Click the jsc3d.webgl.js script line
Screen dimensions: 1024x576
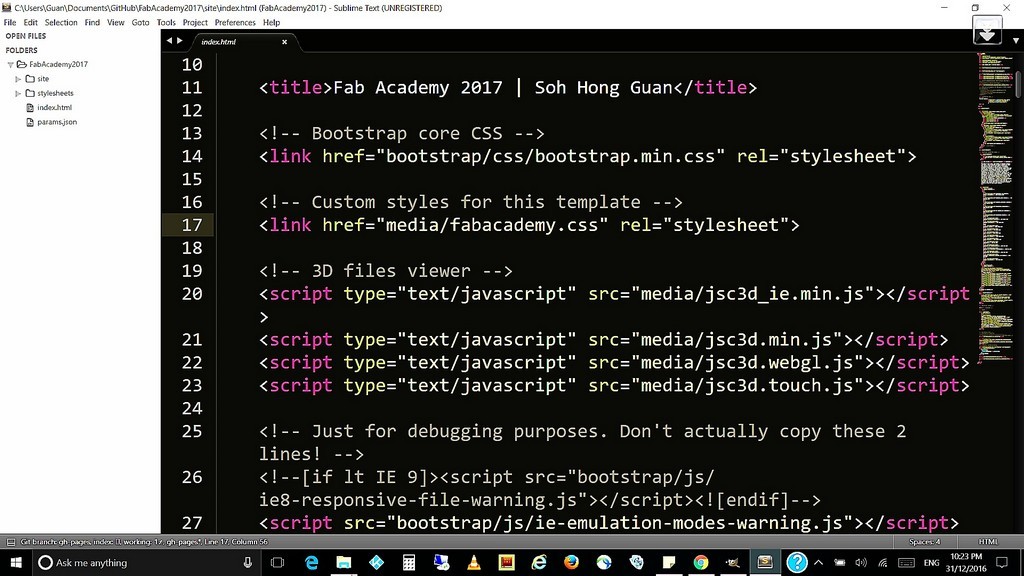614,362
